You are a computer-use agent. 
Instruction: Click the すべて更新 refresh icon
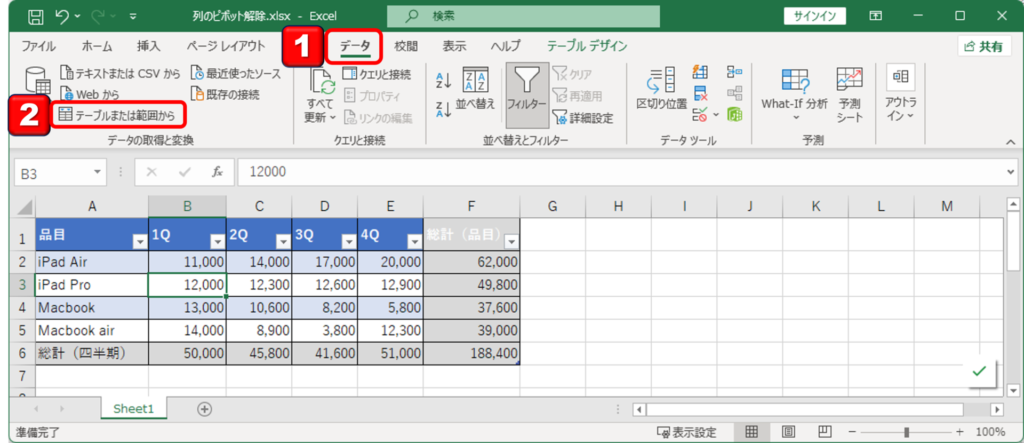(x=321, y=82)
